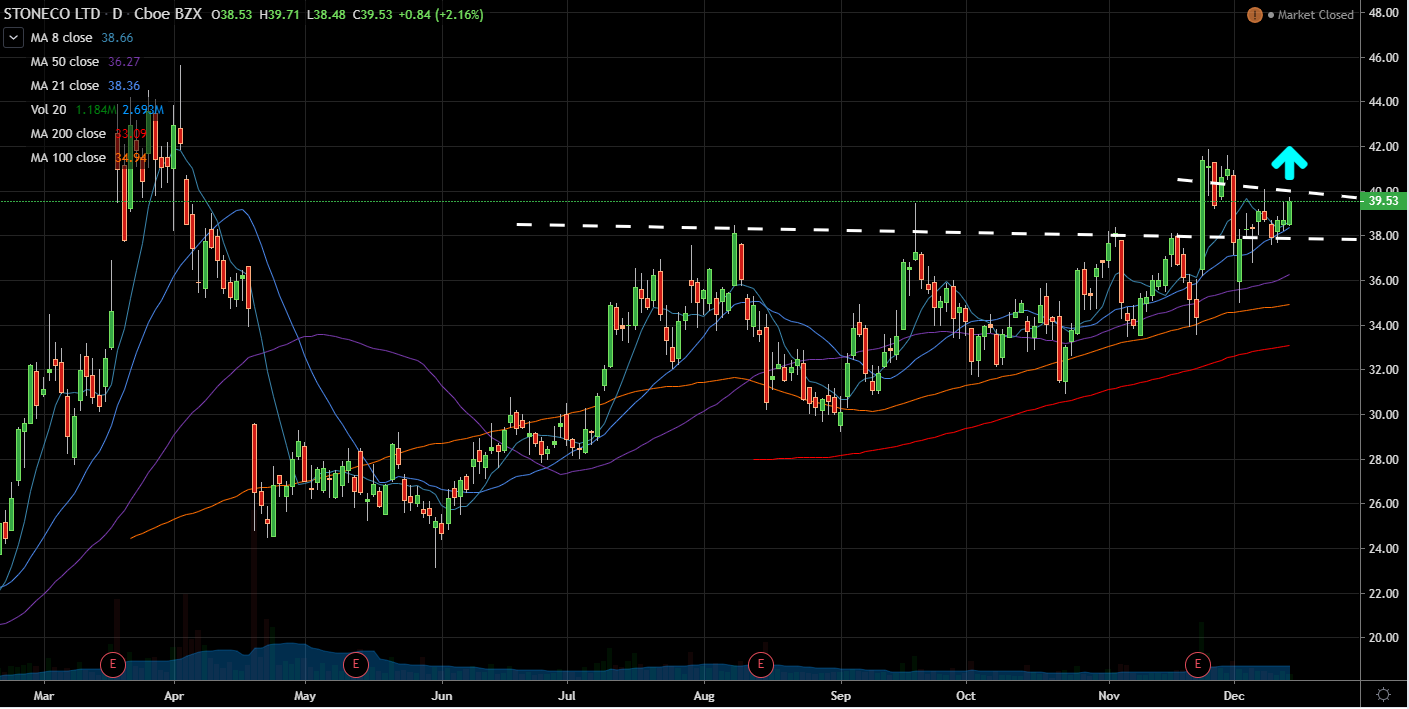Click the MA 21 value 38.36
Image resolution: width=1409 pixels, height=709 pixels.
click(x=123, y=86)
